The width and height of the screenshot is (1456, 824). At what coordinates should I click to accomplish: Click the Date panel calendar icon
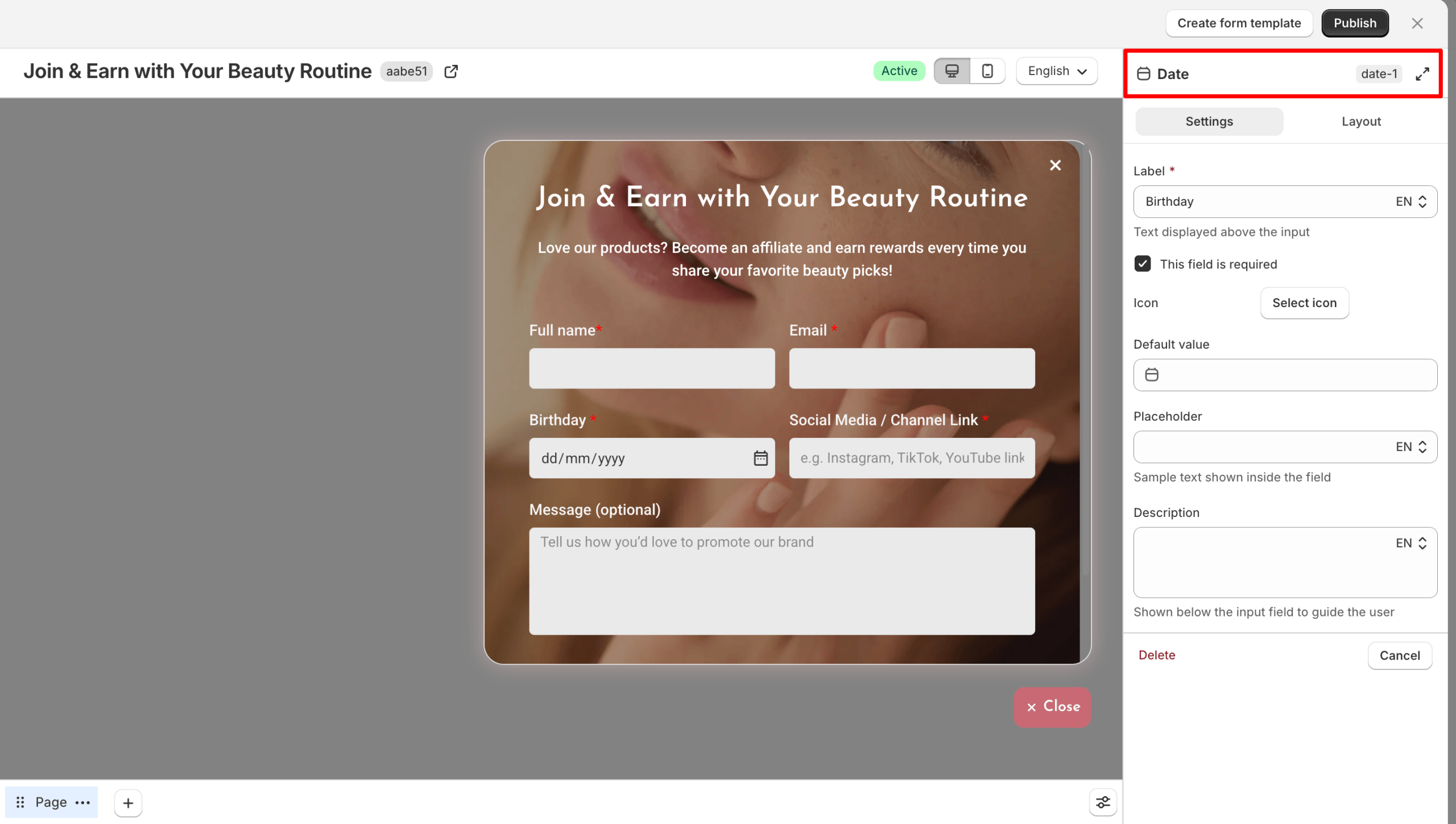point(1143,74)
